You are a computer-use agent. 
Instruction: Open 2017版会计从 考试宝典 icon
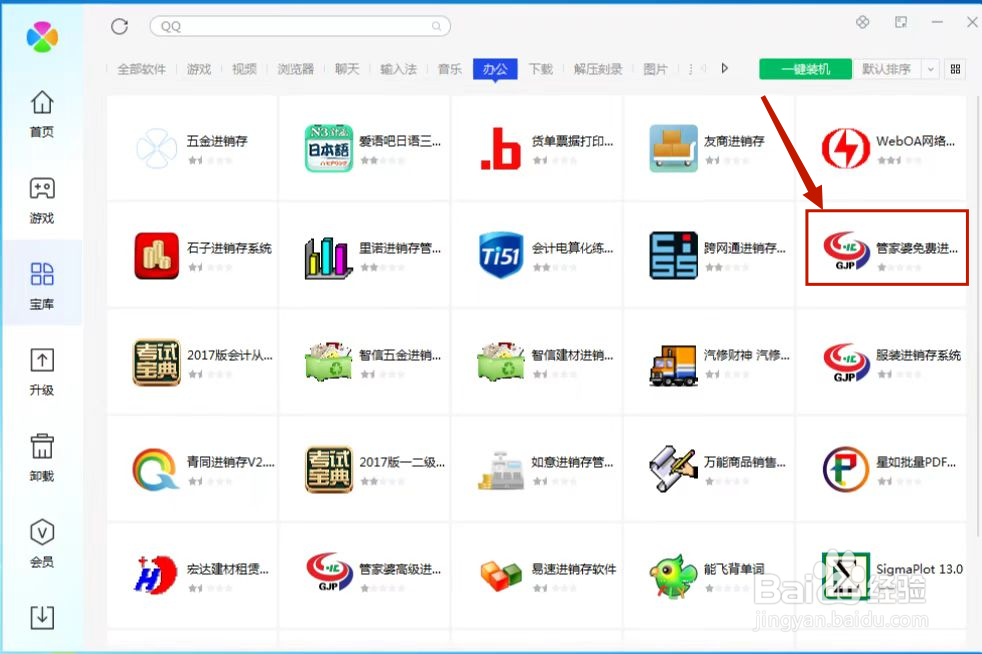pos(157,363)
